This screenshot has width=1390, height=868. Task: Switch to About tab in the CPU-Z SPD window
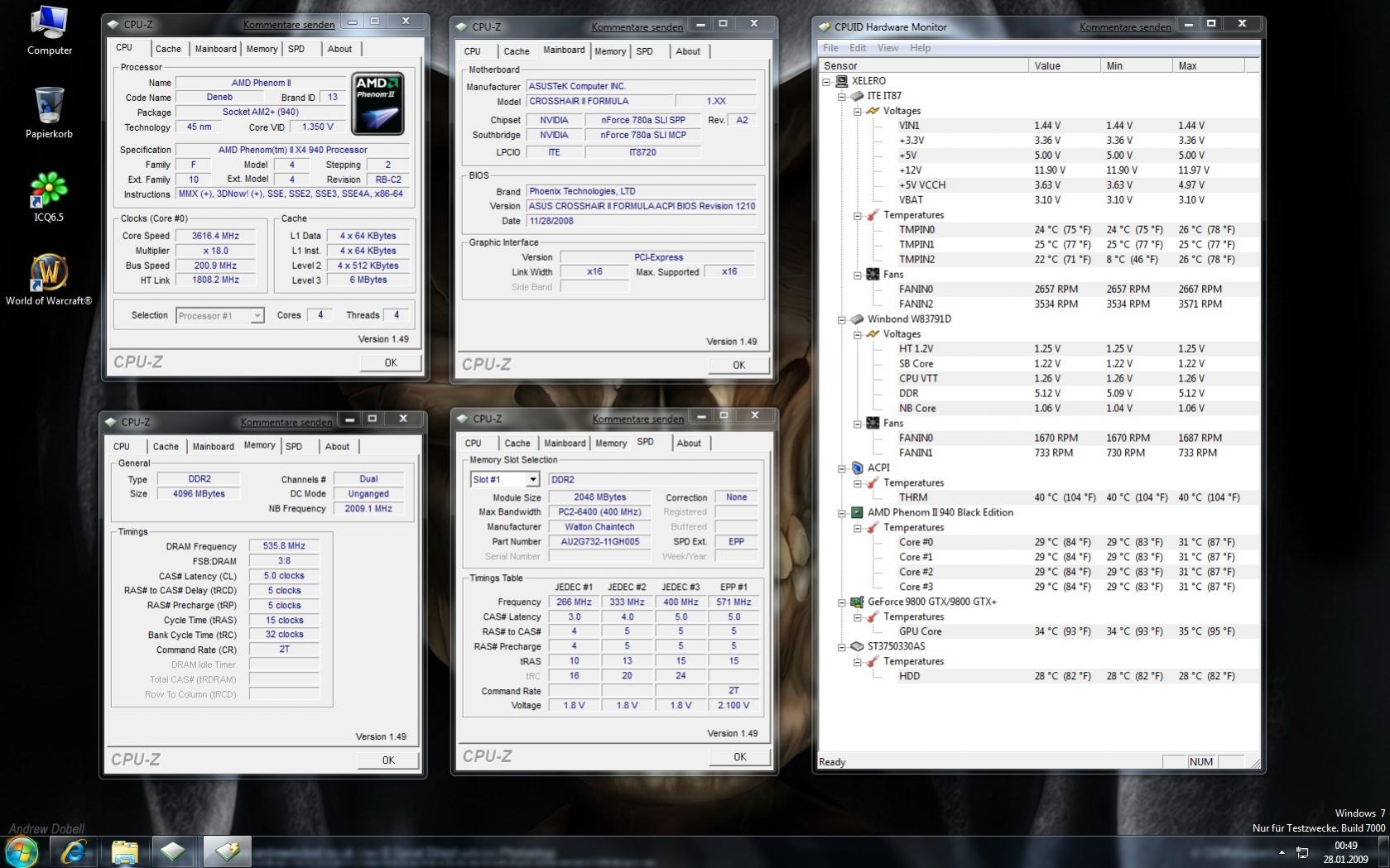coord(689,444)
